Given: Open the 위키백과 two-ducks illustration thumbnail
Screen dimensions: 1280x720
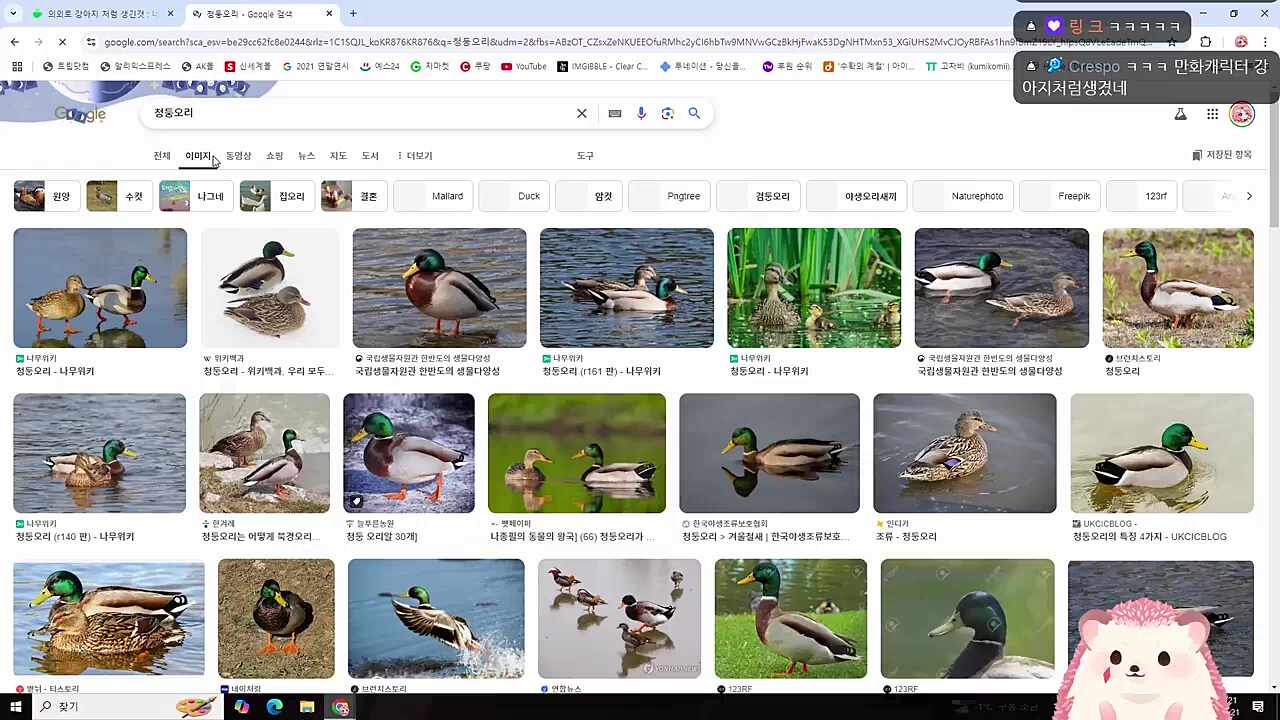Looking at the screenshot, I should 269,288.
